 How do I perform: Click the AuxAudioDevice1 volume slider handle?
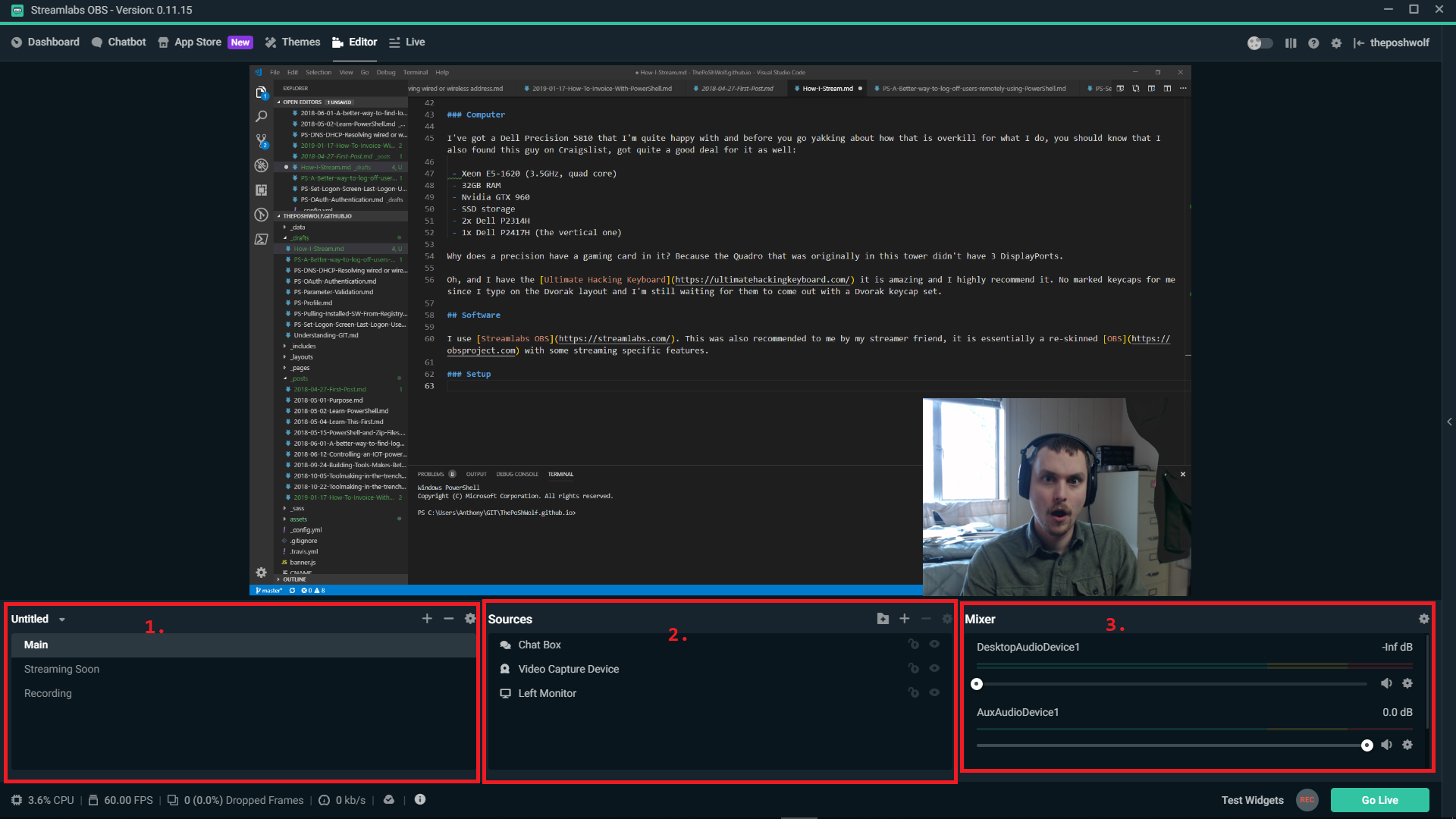pyautogui.click(x=1367, y=745)
